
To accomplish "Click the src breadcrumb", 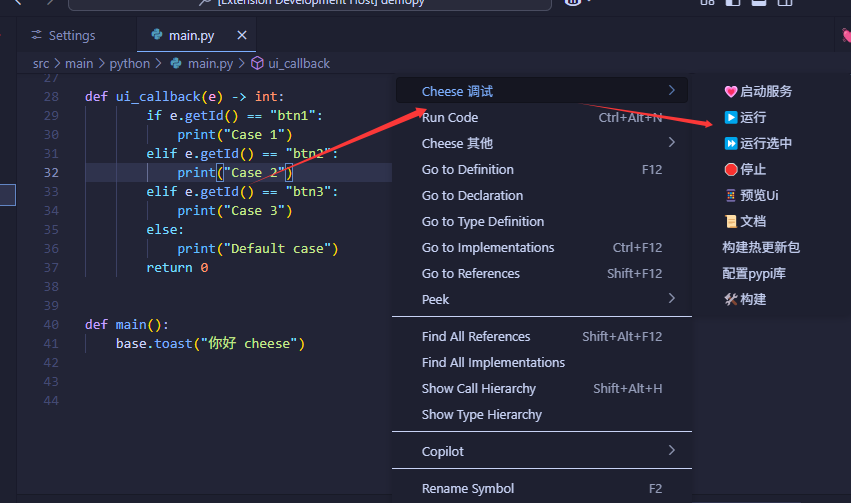I will [x=41, y=64].
